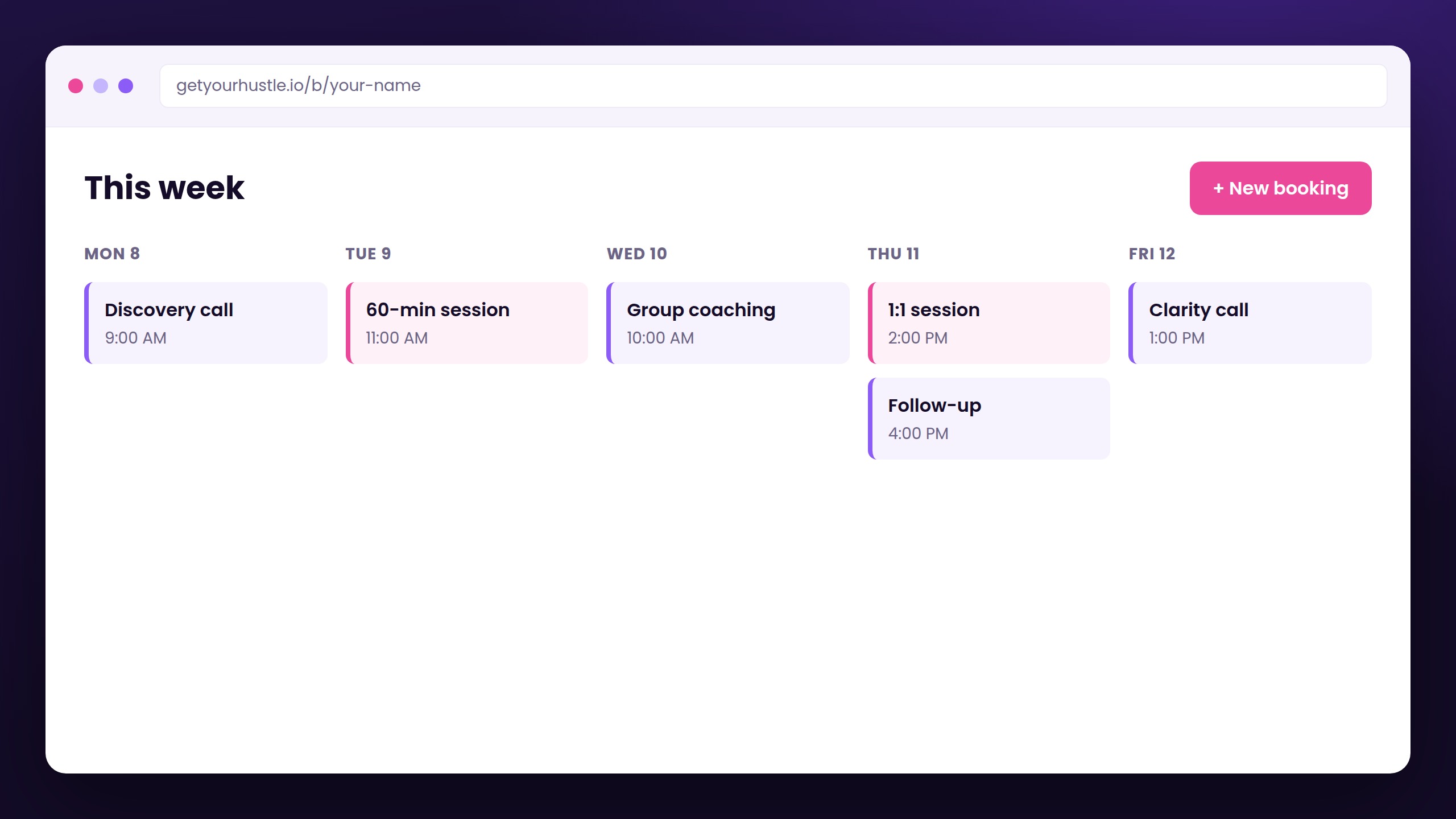
Task: Focus the getyourhustle.io URL address bar
Action: [x=773, y=86]
